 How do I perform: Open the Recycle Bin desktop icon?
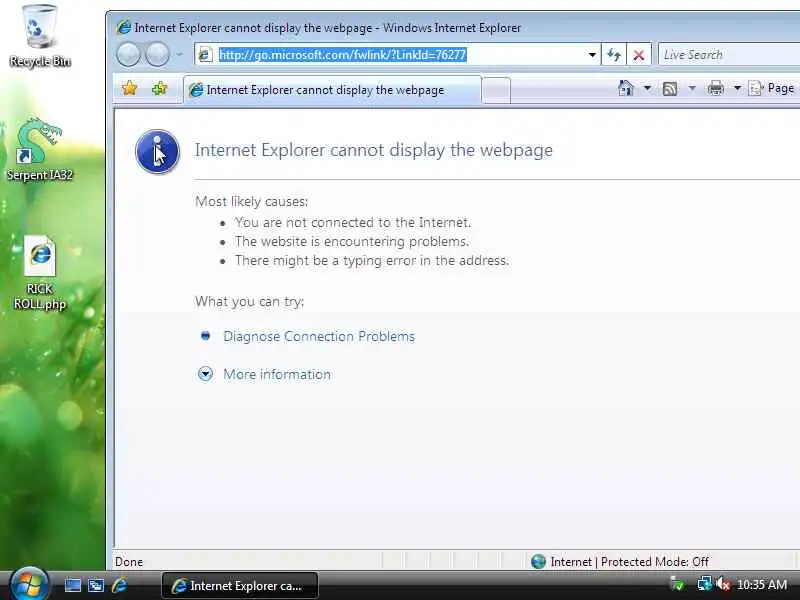pos(40,36)
